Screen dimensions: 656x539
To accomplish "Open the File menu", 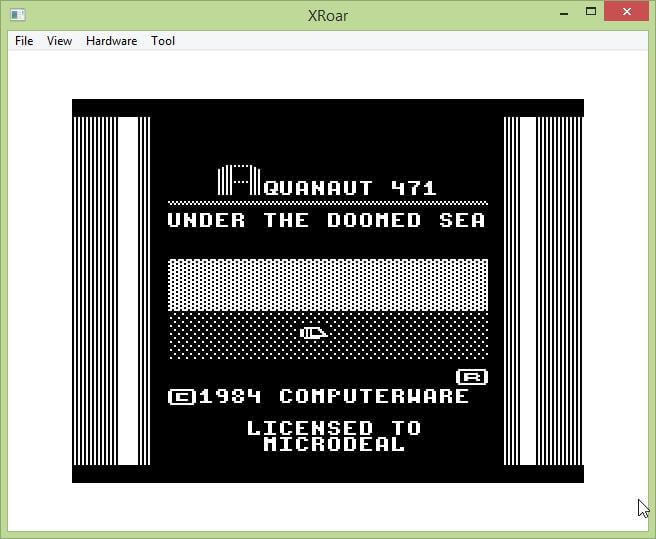I will click(24, 41).
